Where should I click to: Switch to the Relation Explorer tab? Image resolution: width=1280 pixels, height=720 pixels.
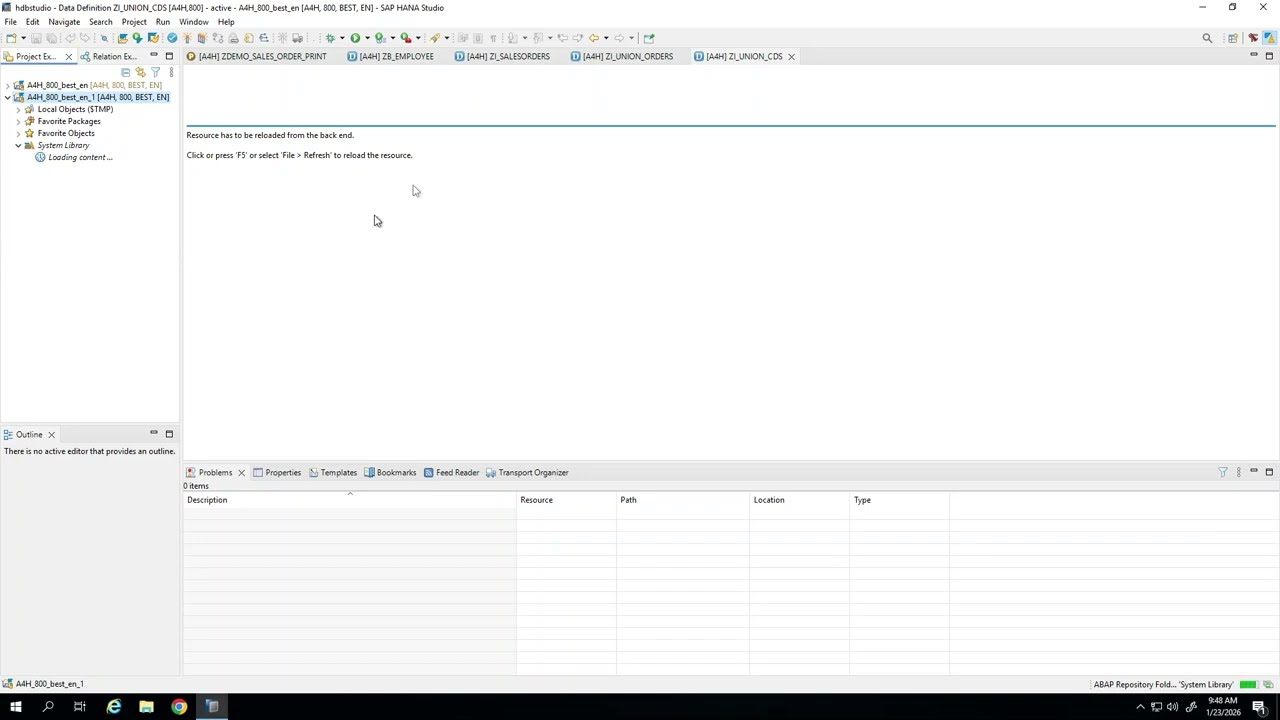(108, 57)
